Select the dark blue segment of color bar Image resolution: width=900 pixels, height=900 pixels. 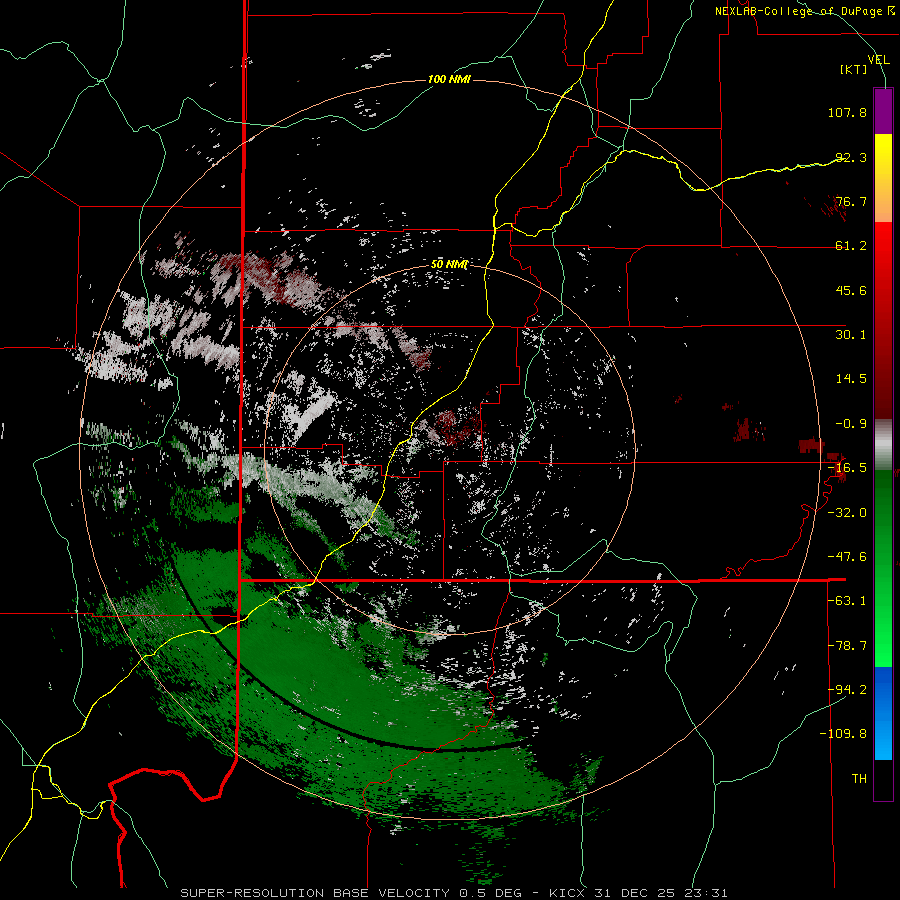(x=883, y=689)
